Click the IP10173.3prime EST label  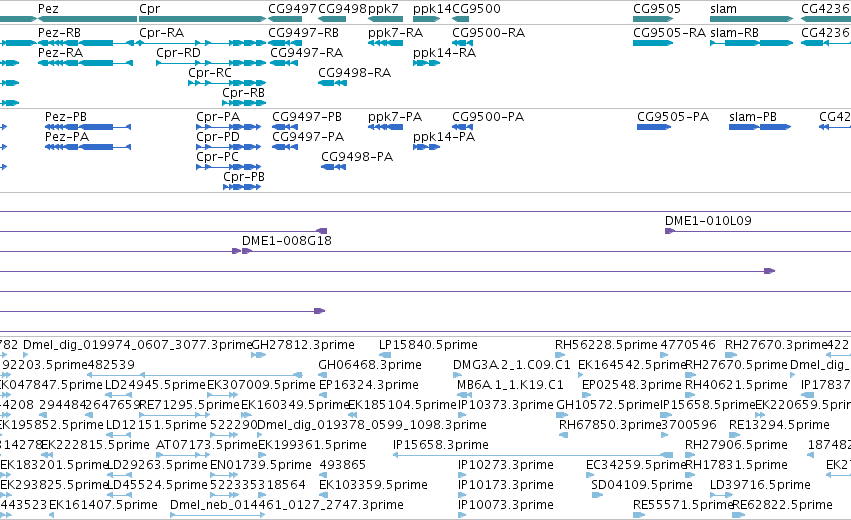[505, 485]
